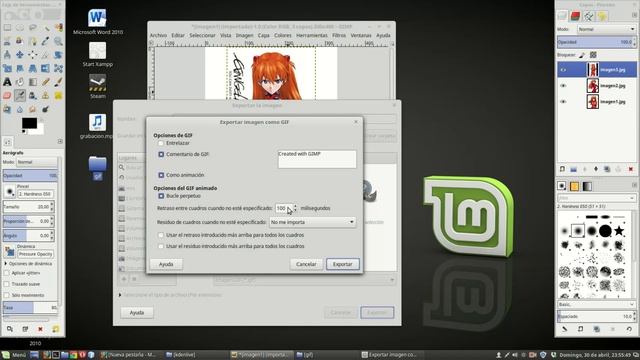Screen dimensions: 640x360
Task: Select the Eraser tool
Action: (7, 96)
